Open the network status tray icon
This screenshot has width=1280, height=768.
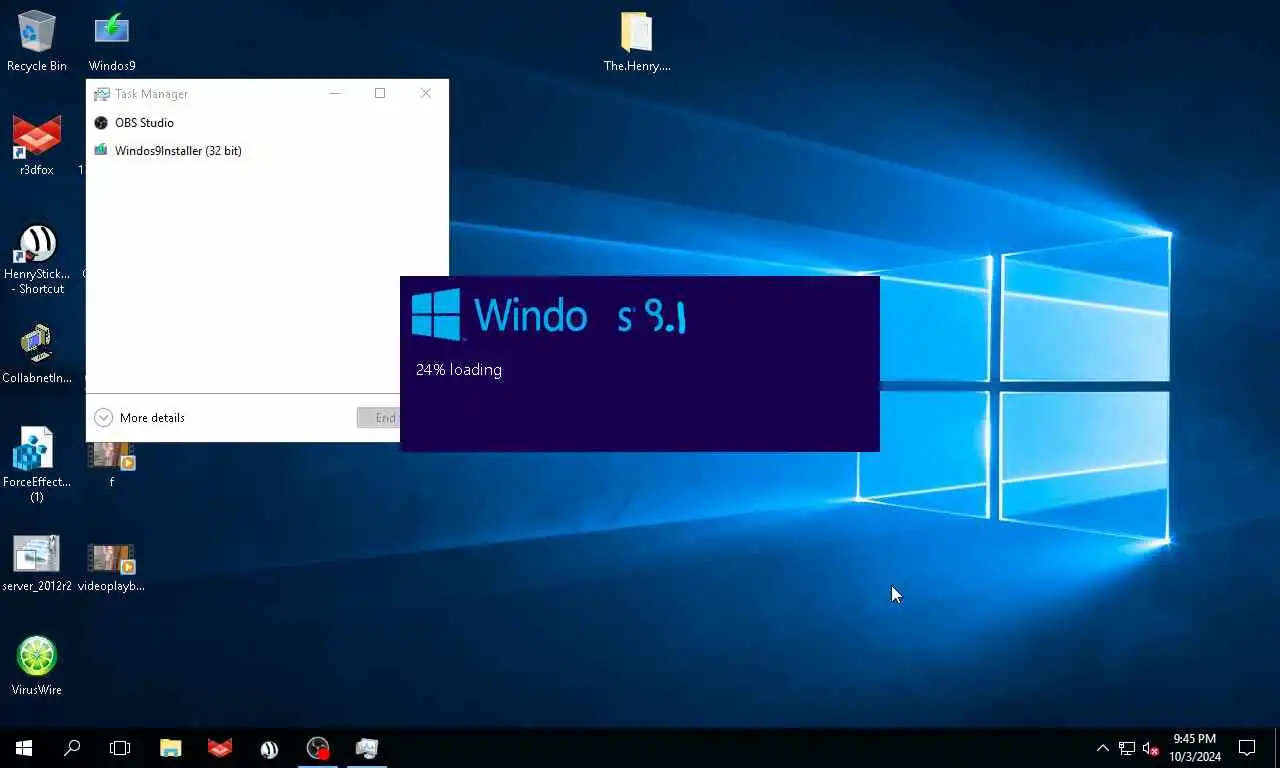pos(1127,748)
